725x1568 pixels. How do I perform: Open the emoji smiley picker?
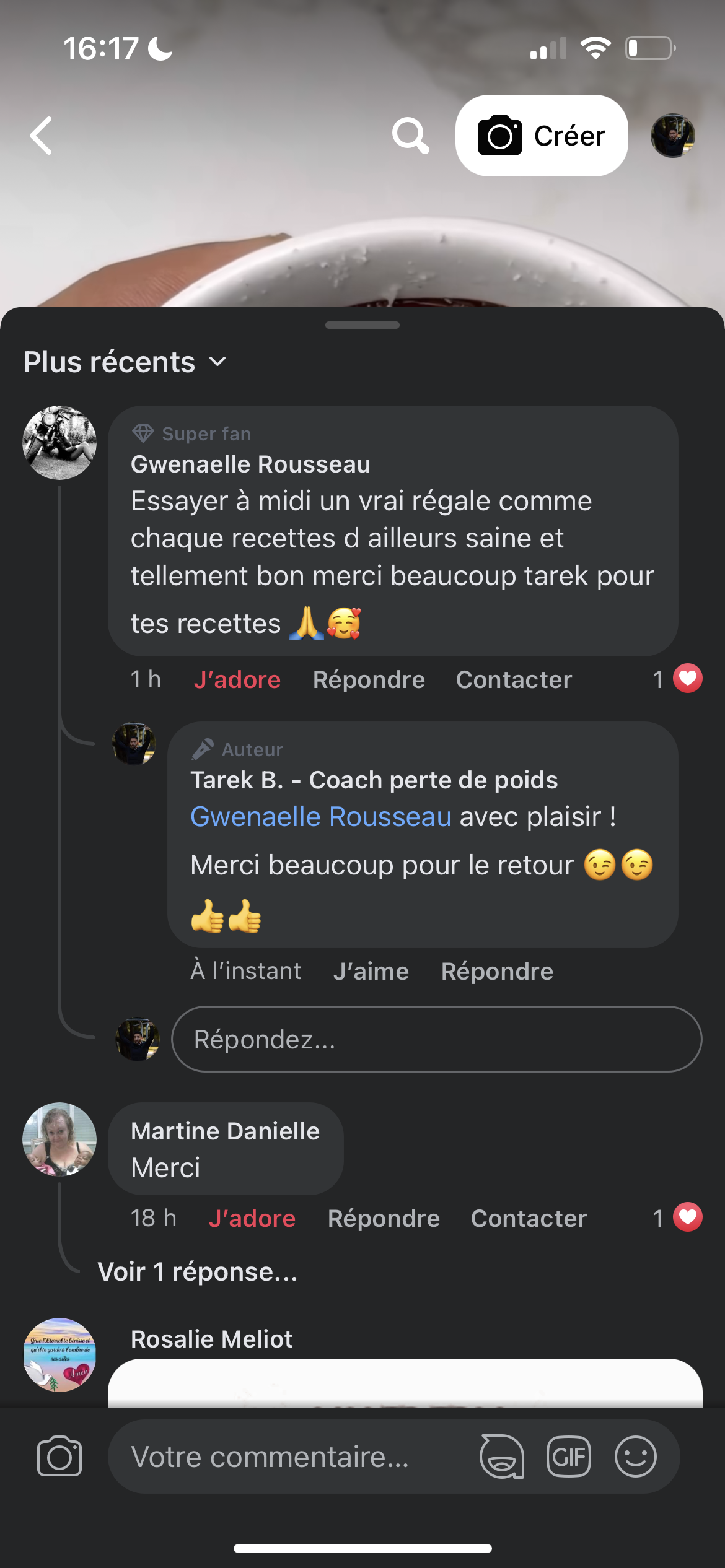coord(635,1457)
